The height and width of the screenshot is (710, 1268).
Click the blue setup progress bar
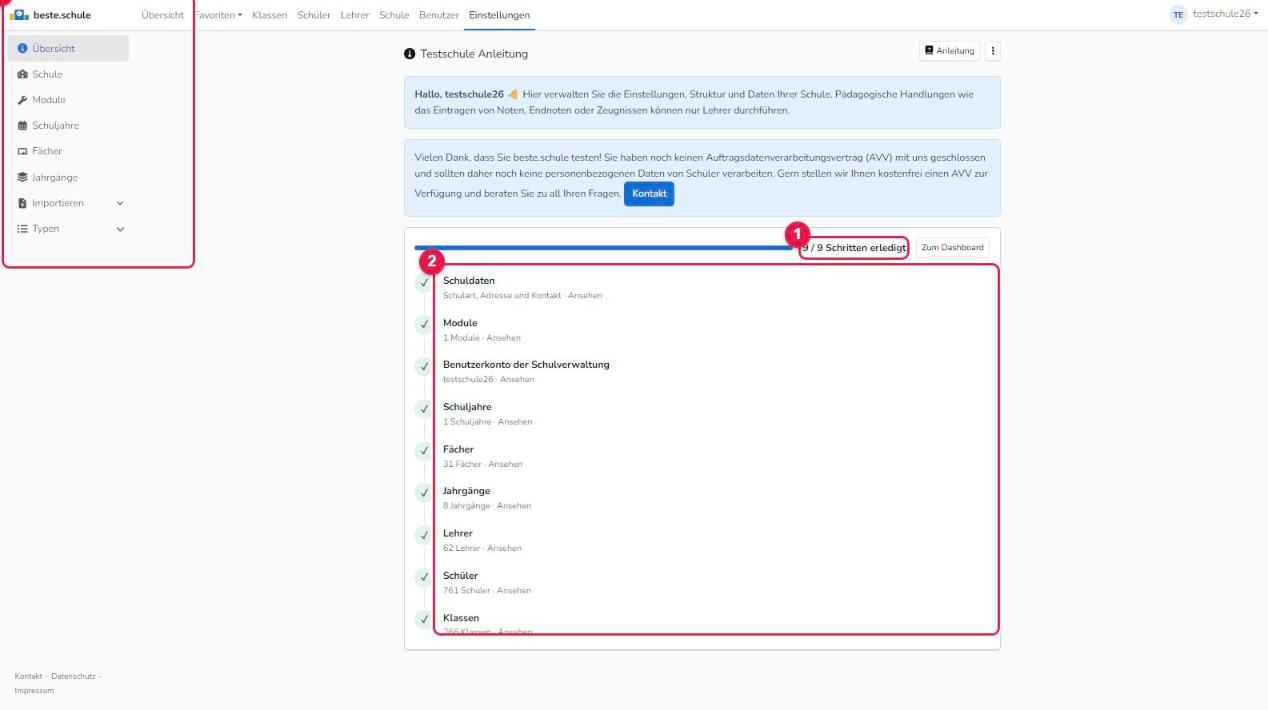(x=604, y=247)
